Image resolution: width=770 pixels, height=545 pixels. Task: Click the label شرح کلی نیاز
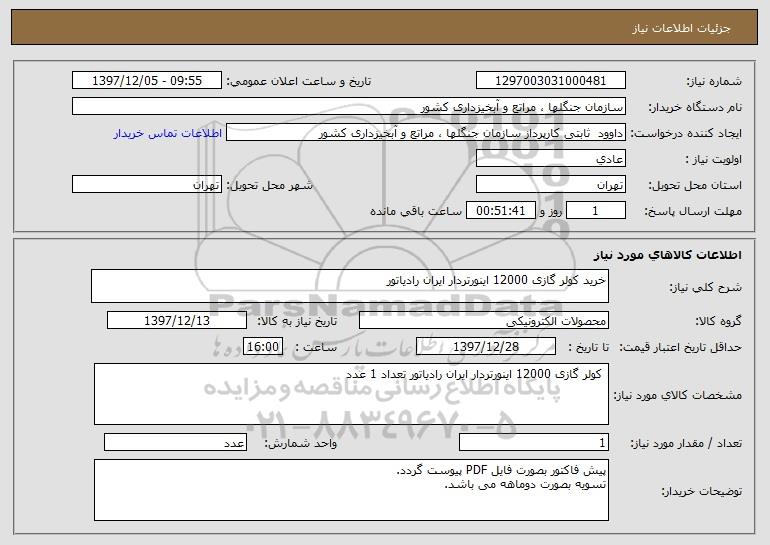click(x=706, y=287)
